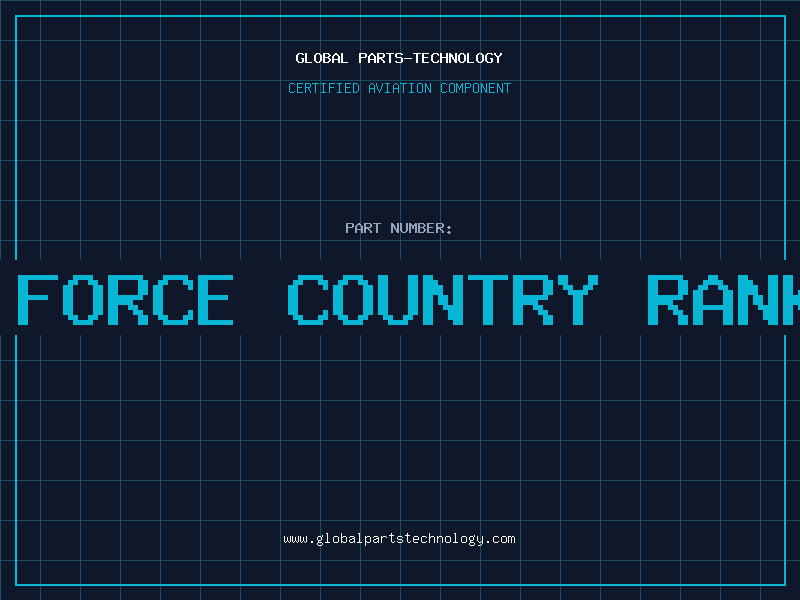The image size is (800, 600).
Task: Click the large word COUNTRY
Action: click(443, 299)
